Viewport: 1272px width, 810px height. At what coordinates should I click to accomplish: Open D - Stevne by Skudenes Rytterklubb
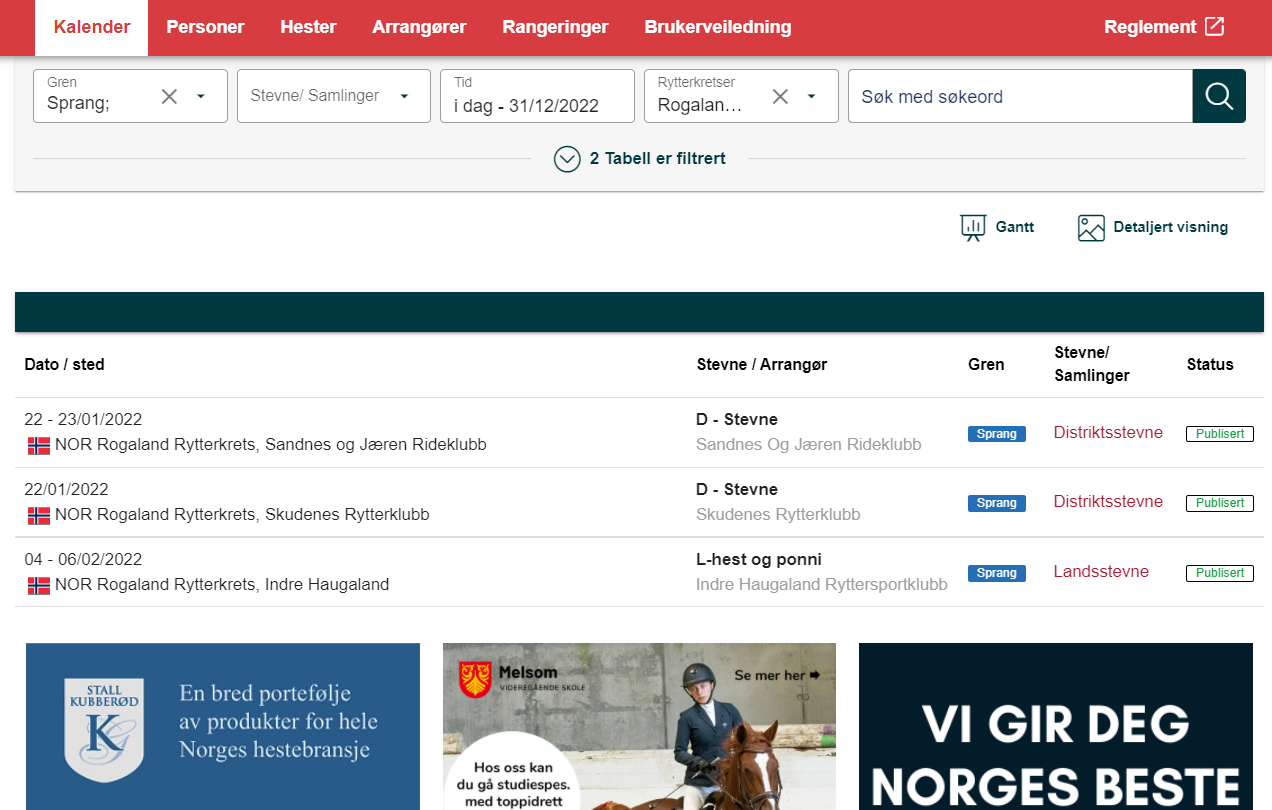coord(737,489)
